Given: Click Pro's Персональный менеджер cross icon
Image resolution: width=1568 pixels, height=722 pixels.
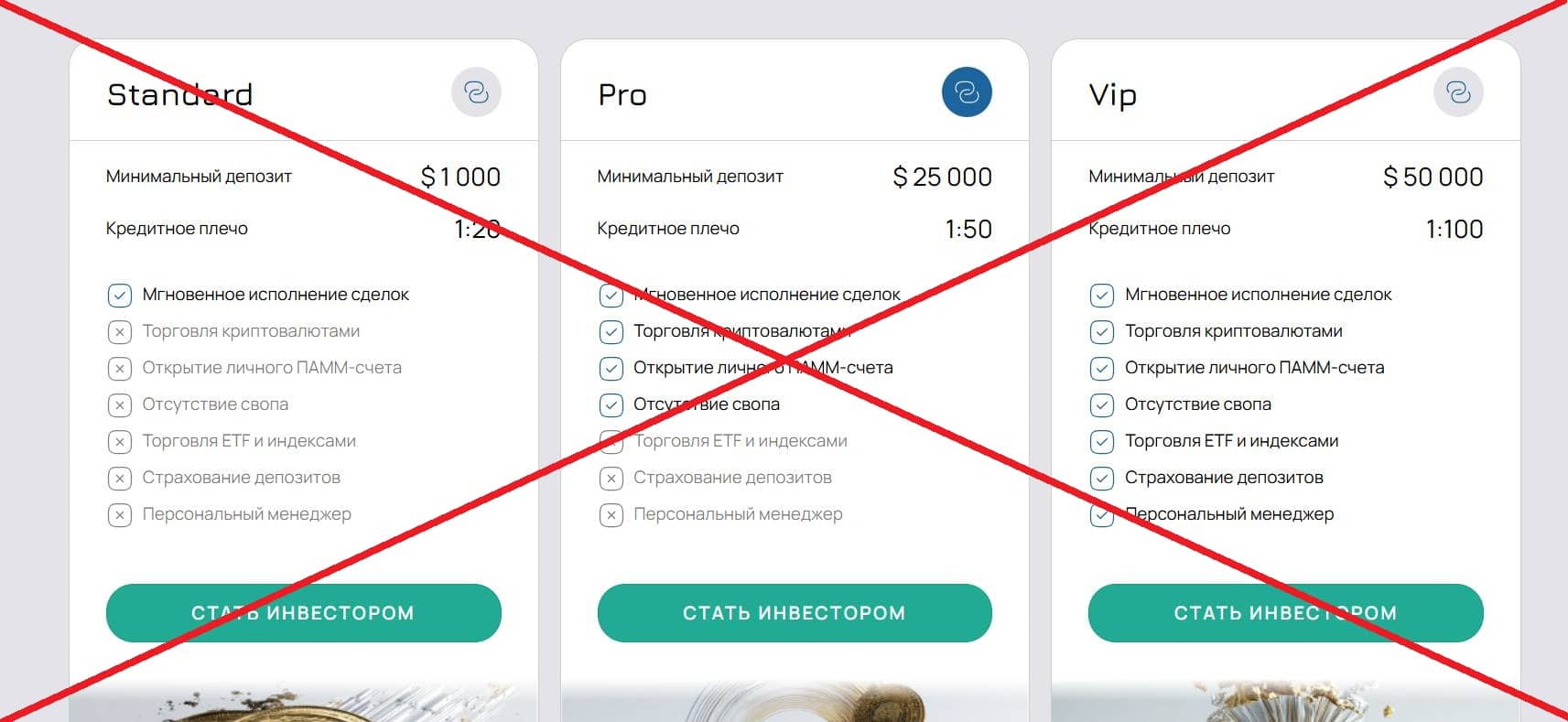Looking at the screenshot, I should tap(611, 514).
